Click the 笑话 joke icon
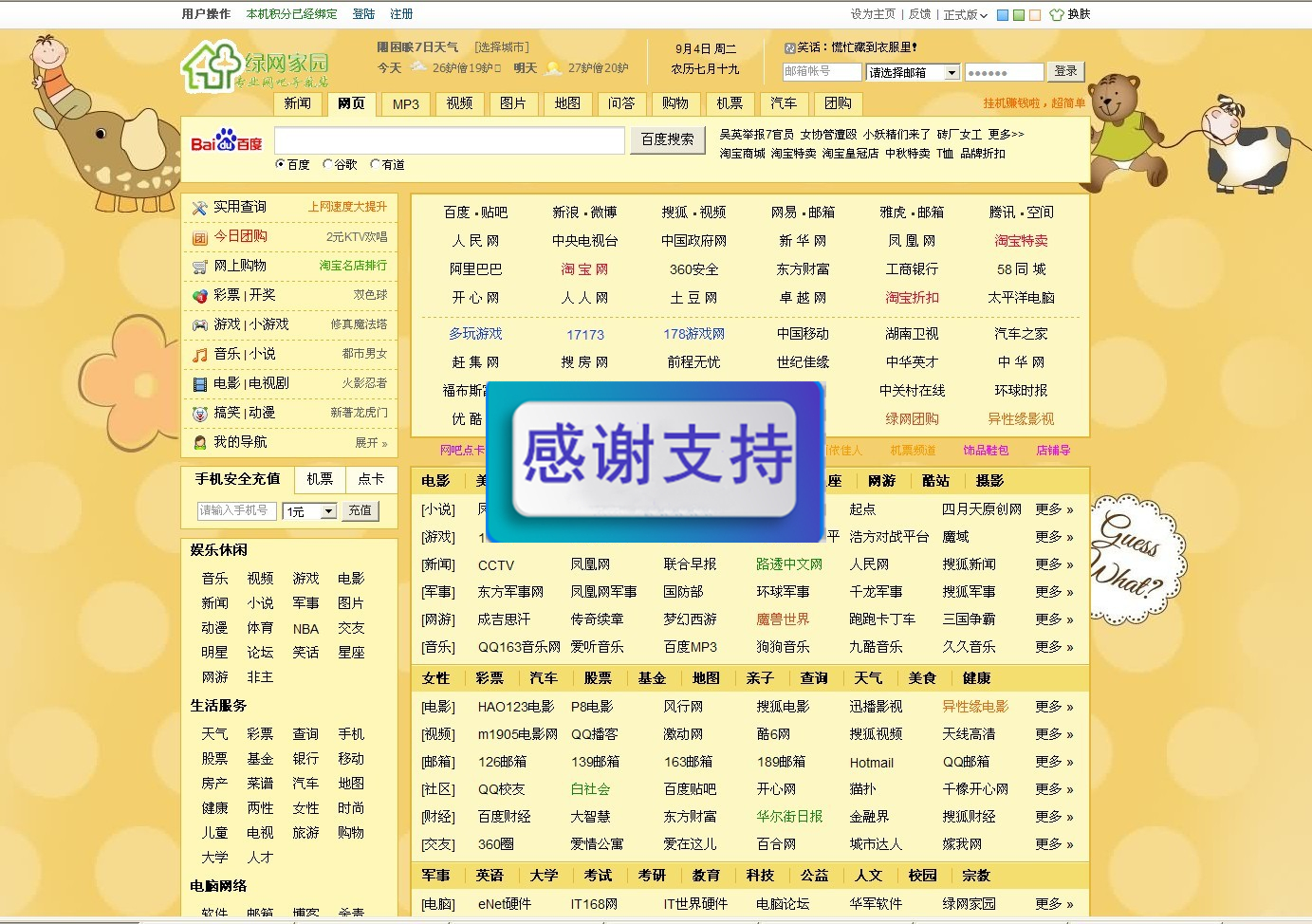The image size is (1312, 924). [790, 47]
